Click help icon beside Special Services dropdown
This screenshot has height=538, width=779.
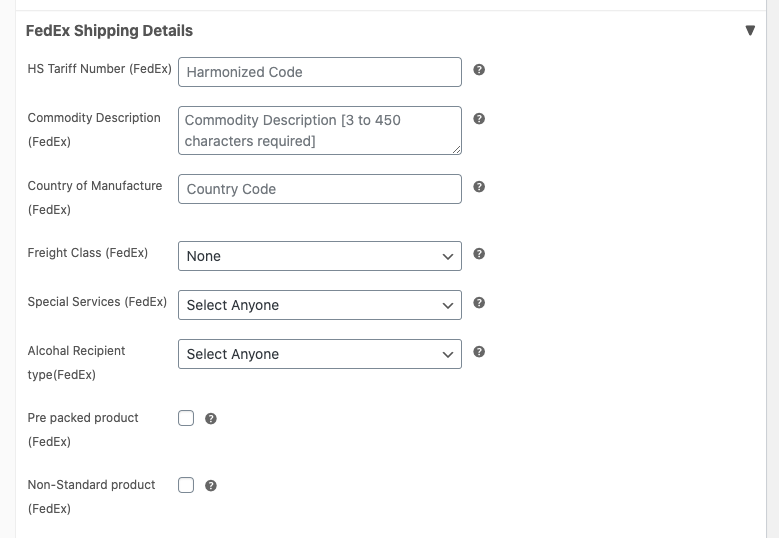pyautogui.click(x=479, y=303)
